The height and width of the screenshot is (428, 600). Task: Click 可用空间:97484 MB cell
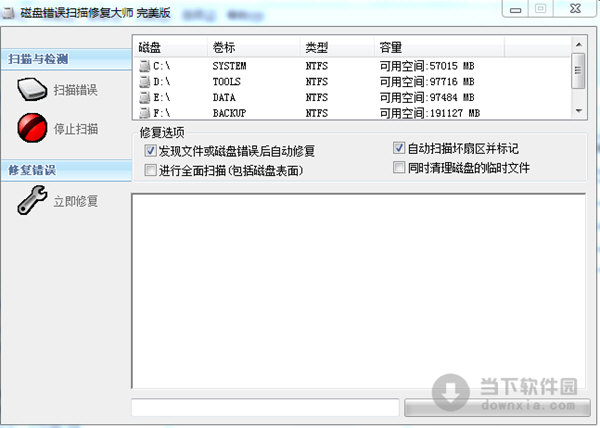tap(427, 98)
